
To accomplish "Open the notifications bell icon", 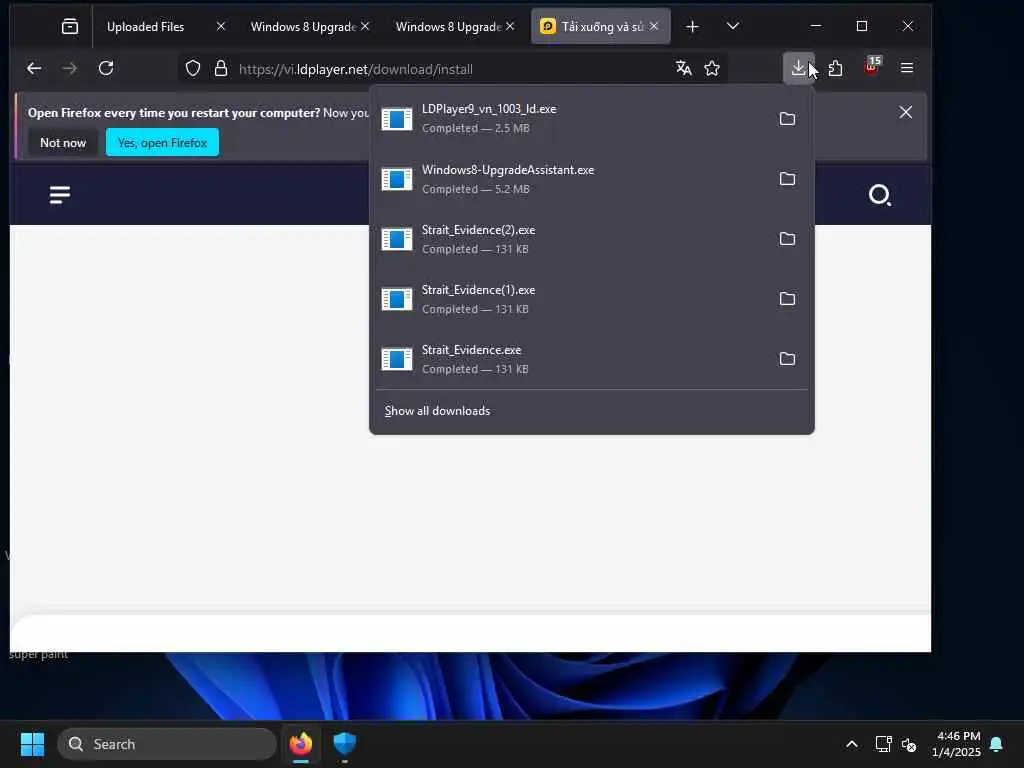I will coord(997,744).
